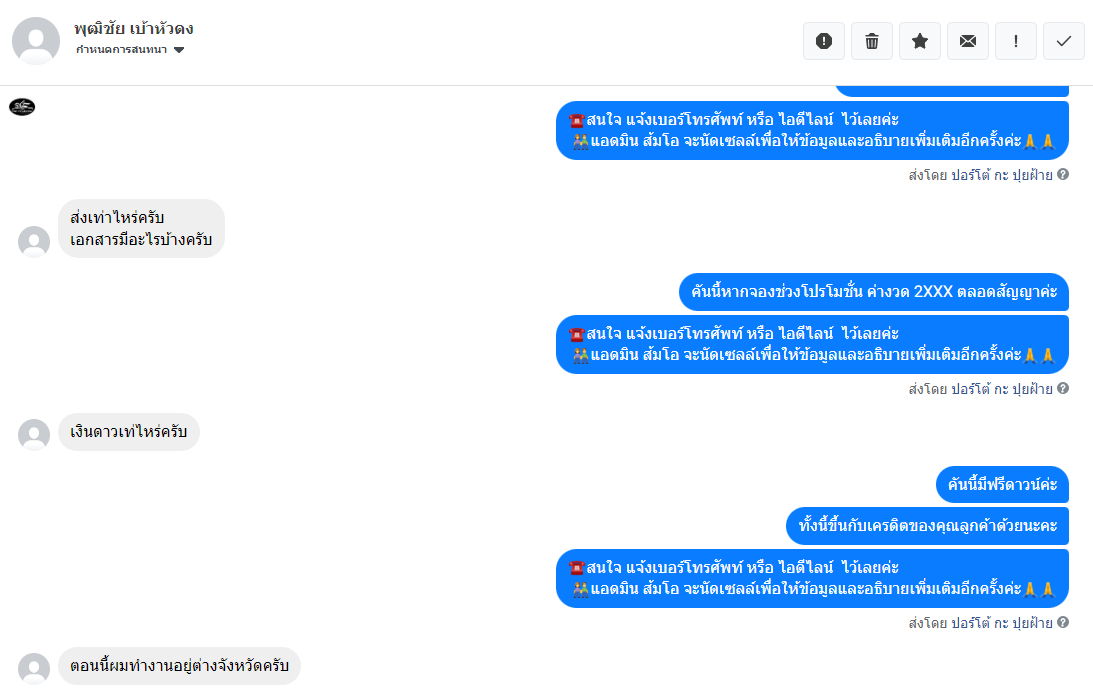Click help icon beside second ส่งโดย label

point(1062,388)
